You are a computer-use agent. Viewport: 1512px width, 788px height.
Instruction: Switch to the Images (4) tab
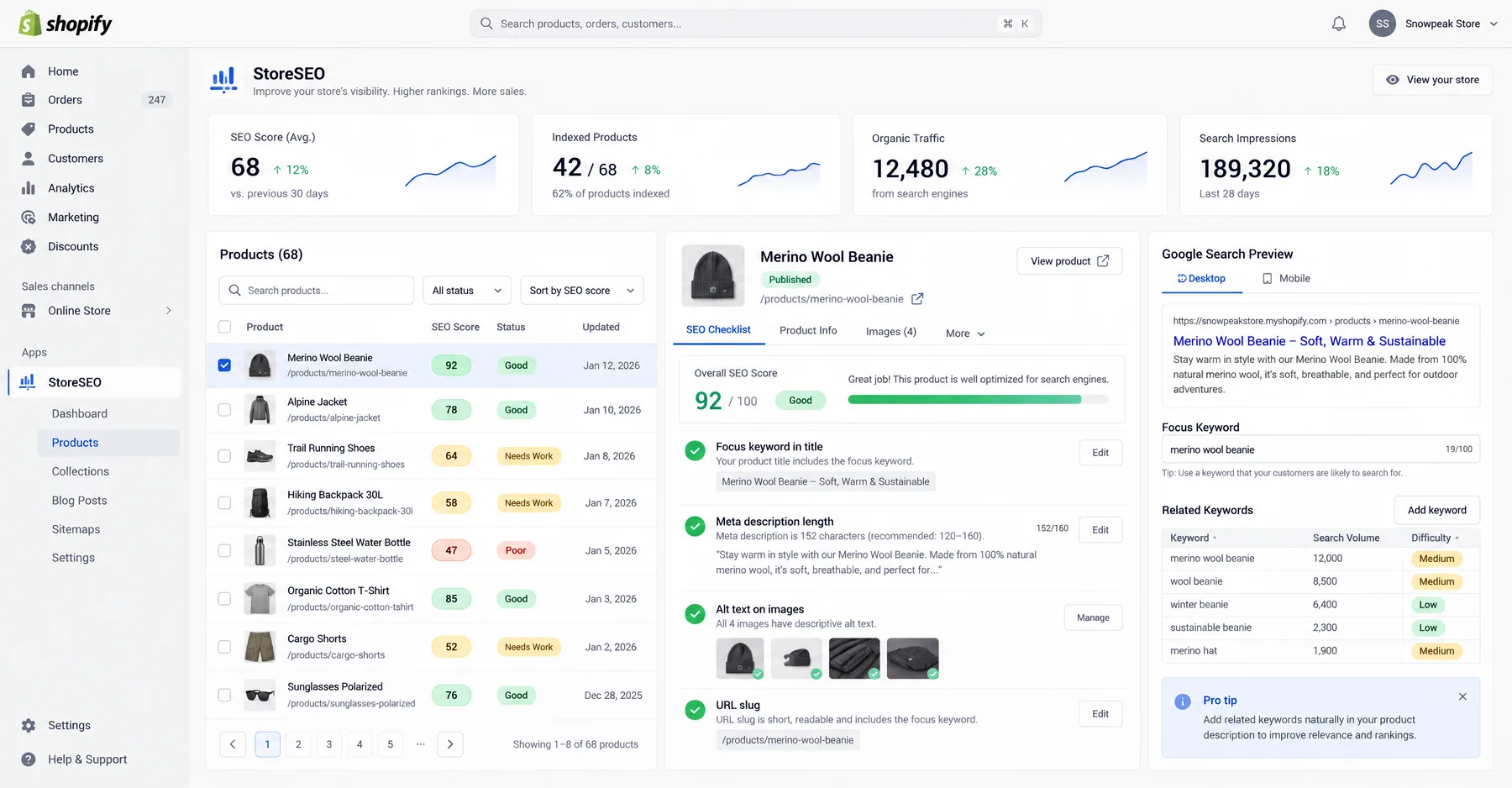click(x=890, y=332)
